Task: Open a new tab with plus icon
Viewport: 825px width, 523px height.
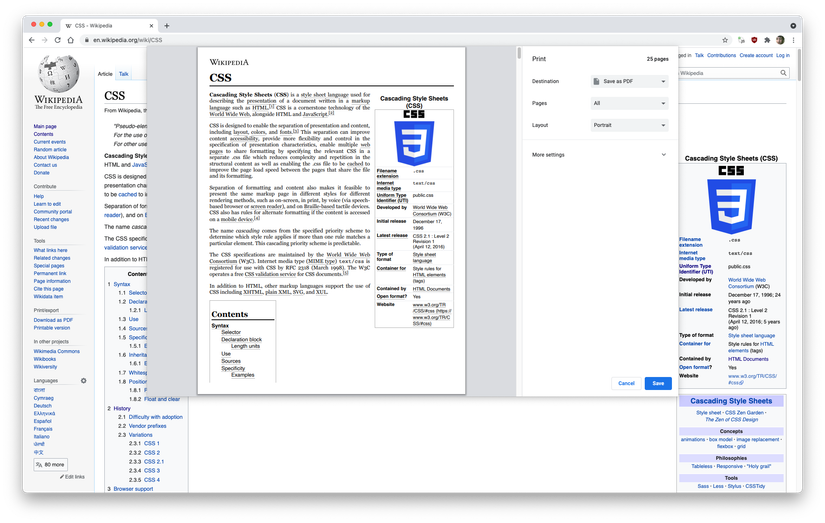Action: pyautogui.click(x=167, y=25)
